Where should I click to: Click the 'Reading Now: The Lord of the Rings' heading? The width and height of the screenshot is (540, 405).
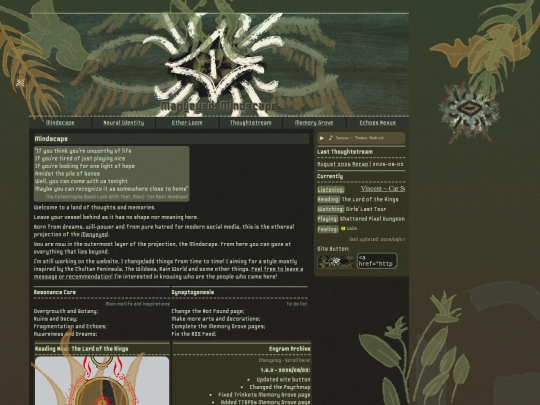(82, 349)
